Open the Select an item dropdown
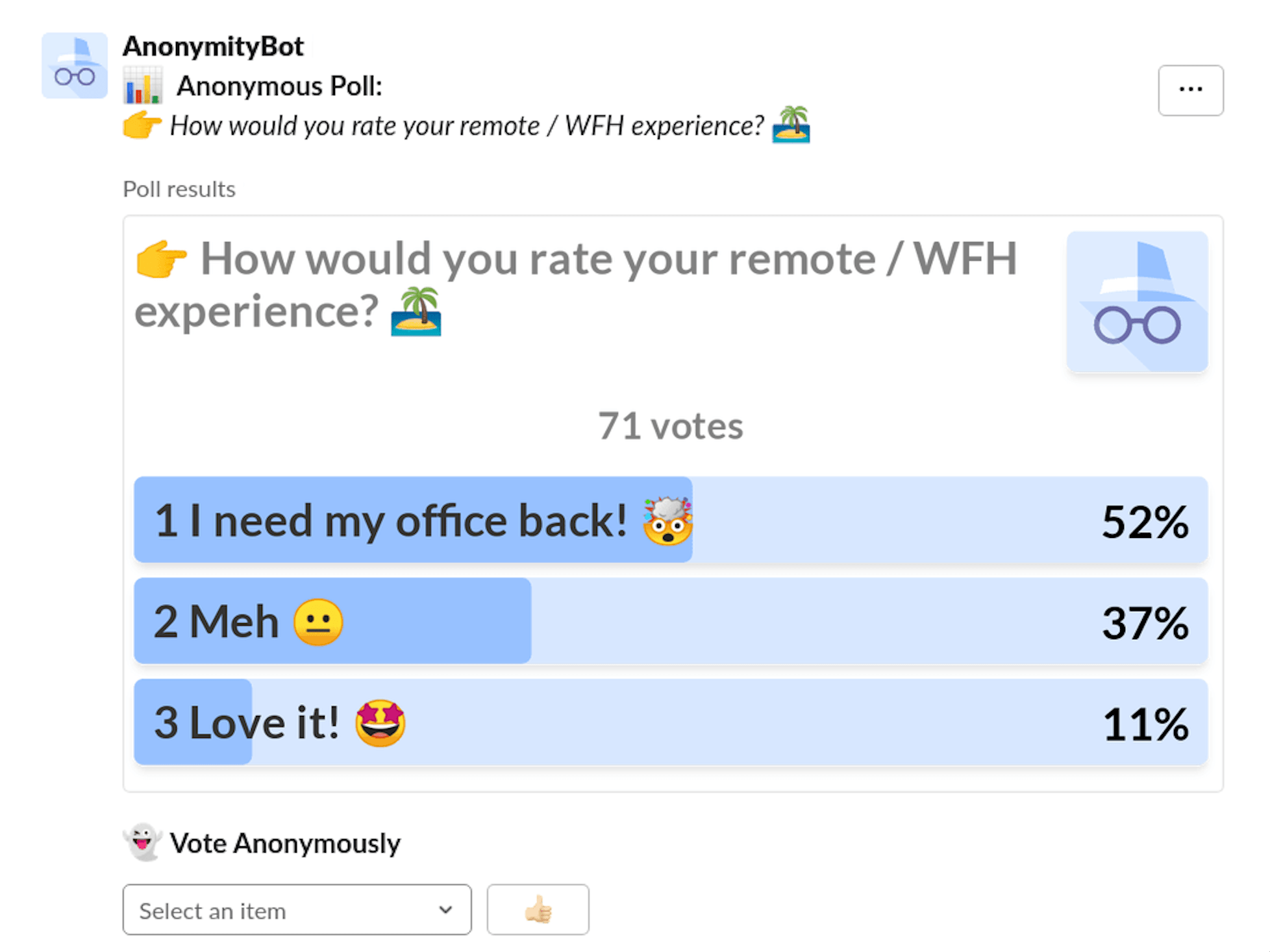The image size is (1270, 952). click(x=297, y=910)
